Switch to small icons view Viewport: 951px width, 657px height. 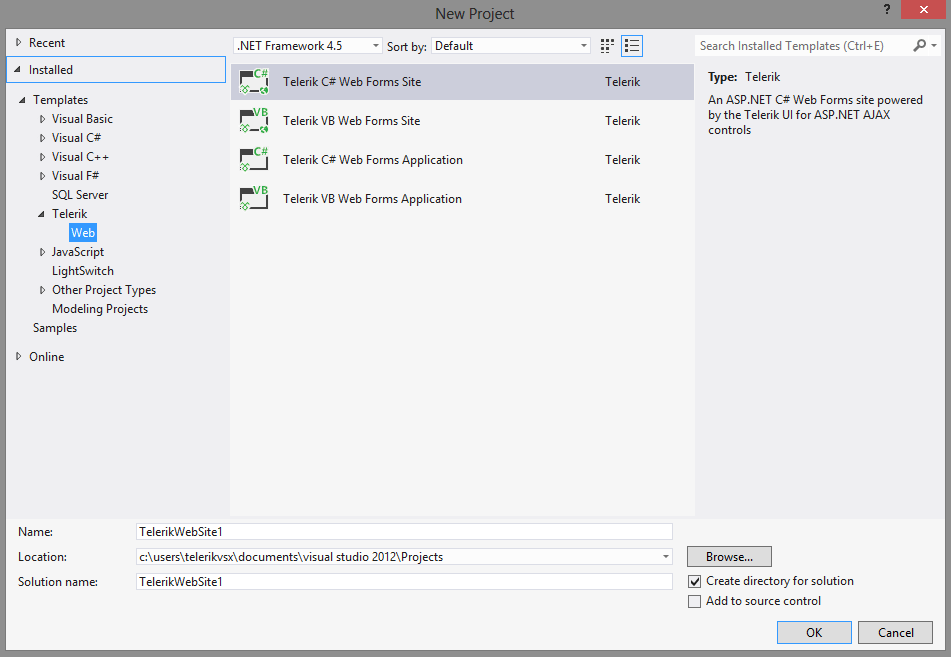pos(607,46)
